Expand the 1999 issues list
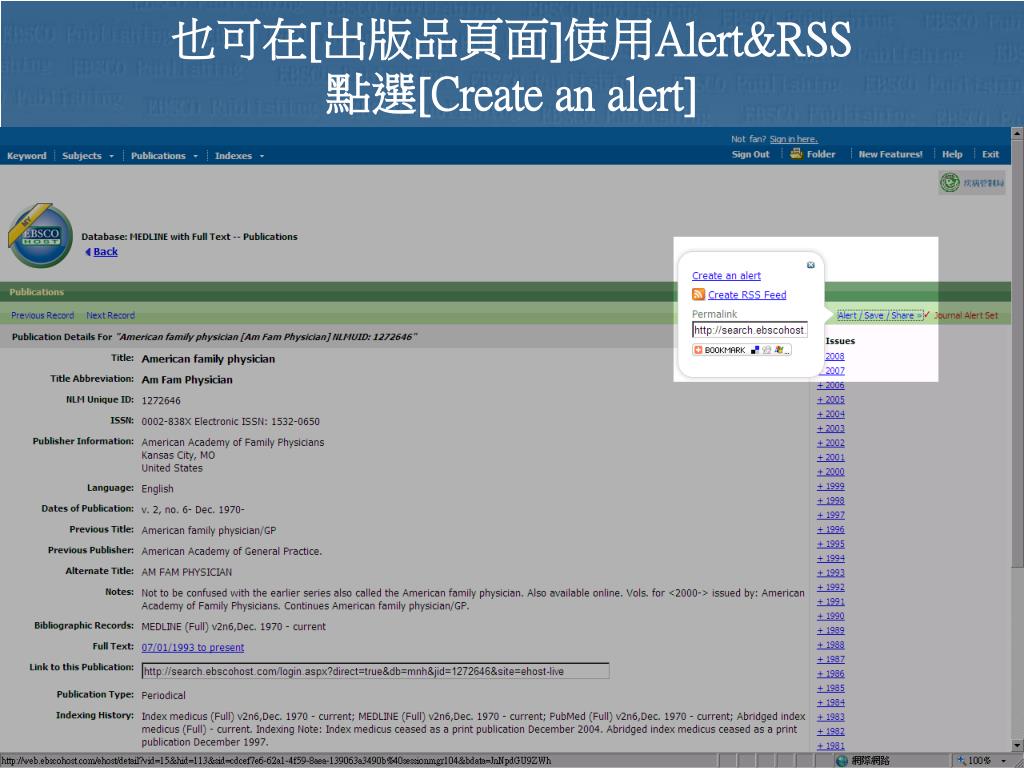 click(831, 487)
